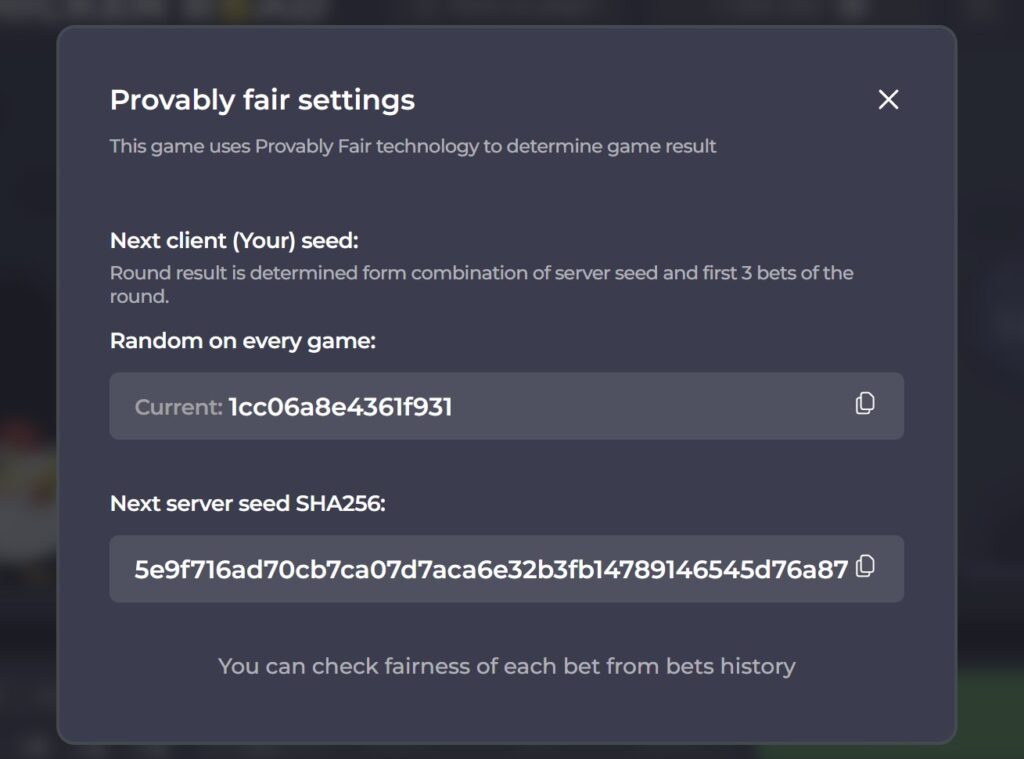
Task: Click the "Next server seed SHA256:" label
Action: (x=248, y=504)
